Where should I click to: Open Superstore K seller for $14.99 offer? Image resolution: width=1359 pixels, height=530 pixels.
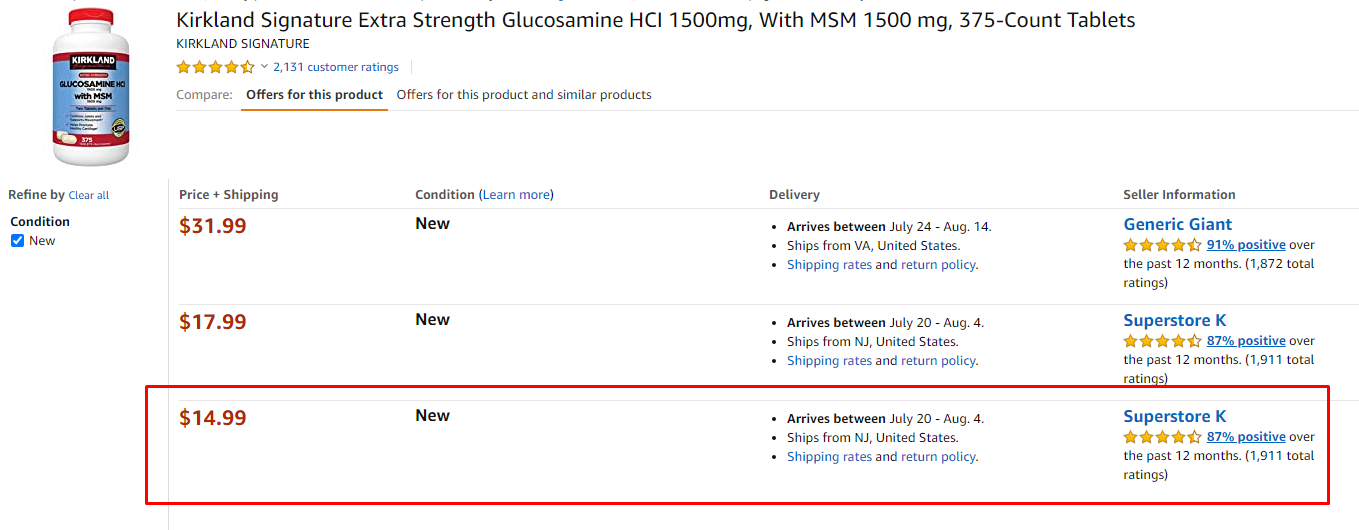click(1174, 416)
